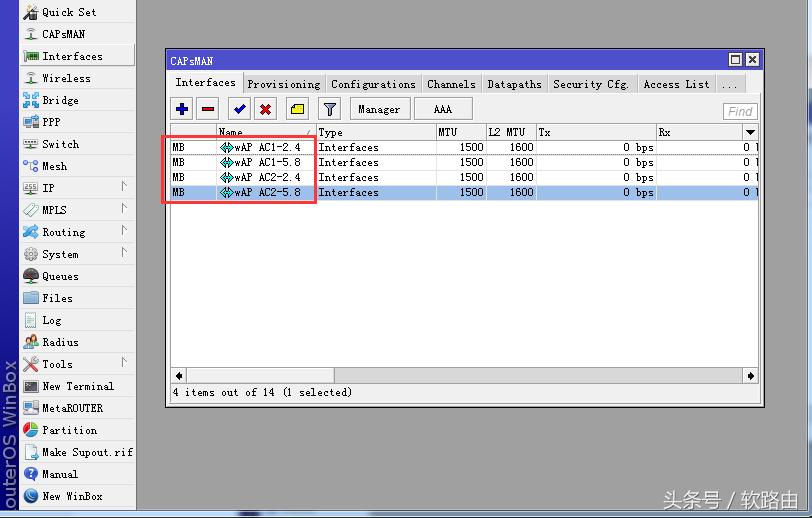Add comment using the yellow note button
The height and width of the screenshot is (518, 812).
pyautogui.click(x=297, y=109)
